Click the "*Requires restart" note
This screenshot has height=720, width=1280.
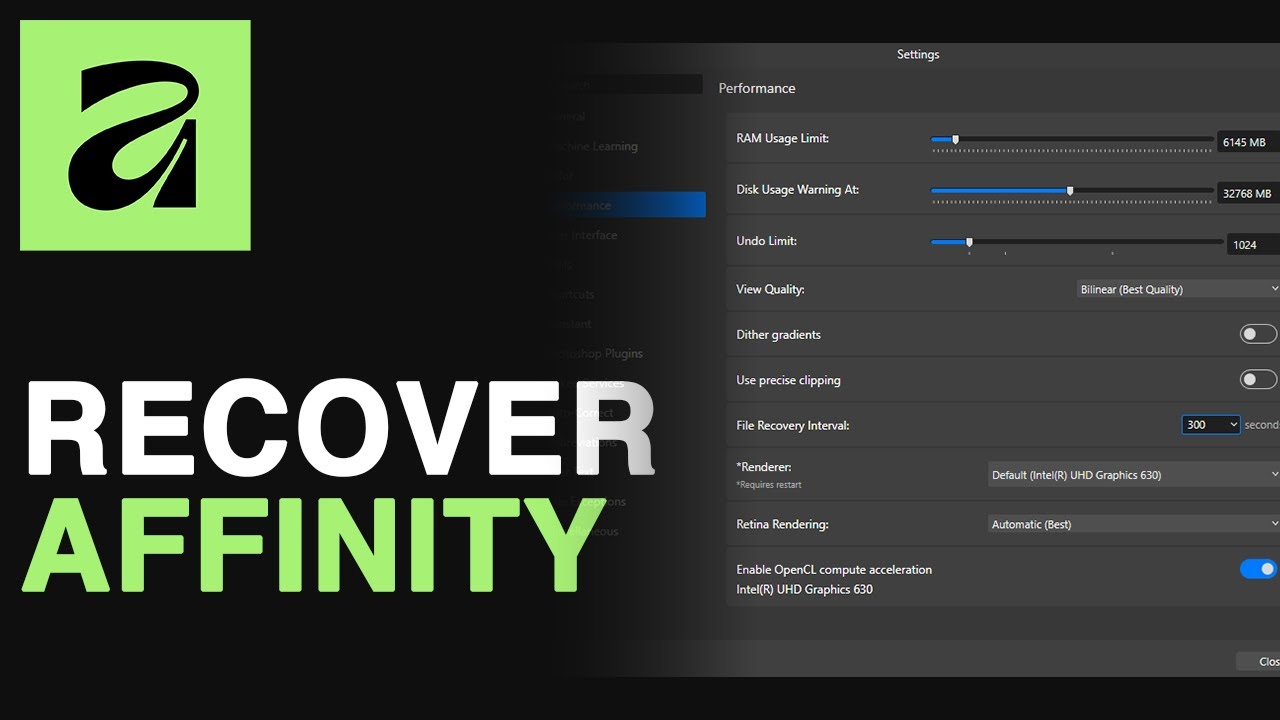tap(769, 485)
